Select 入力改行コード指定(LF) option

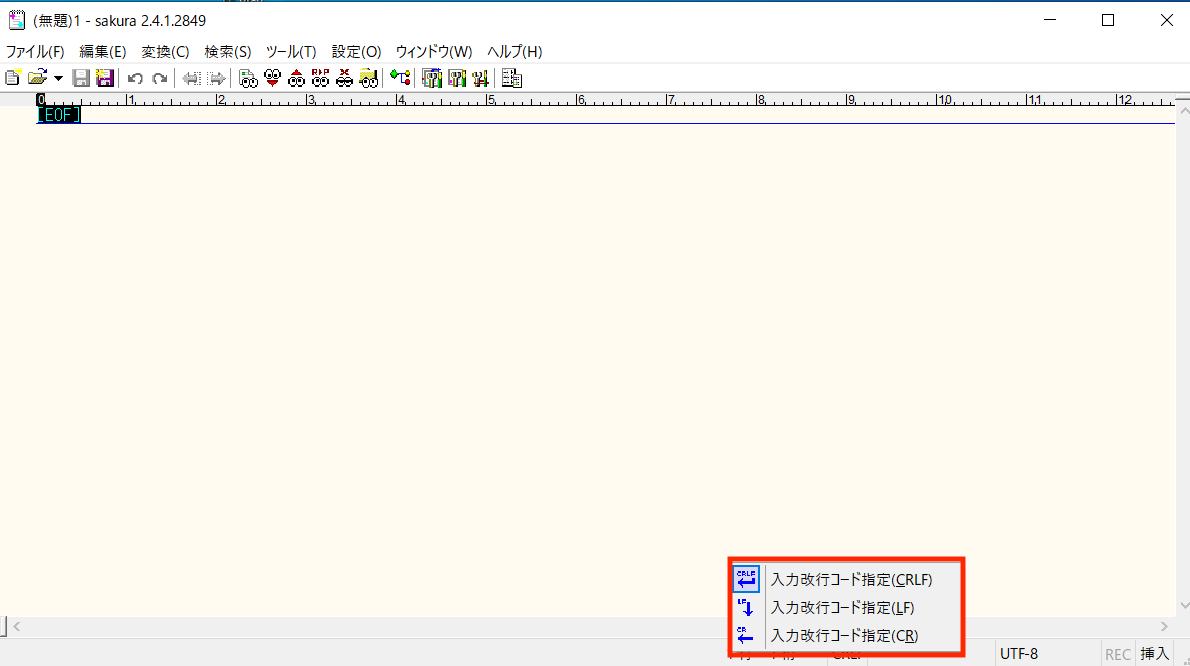tap(842, 607)
